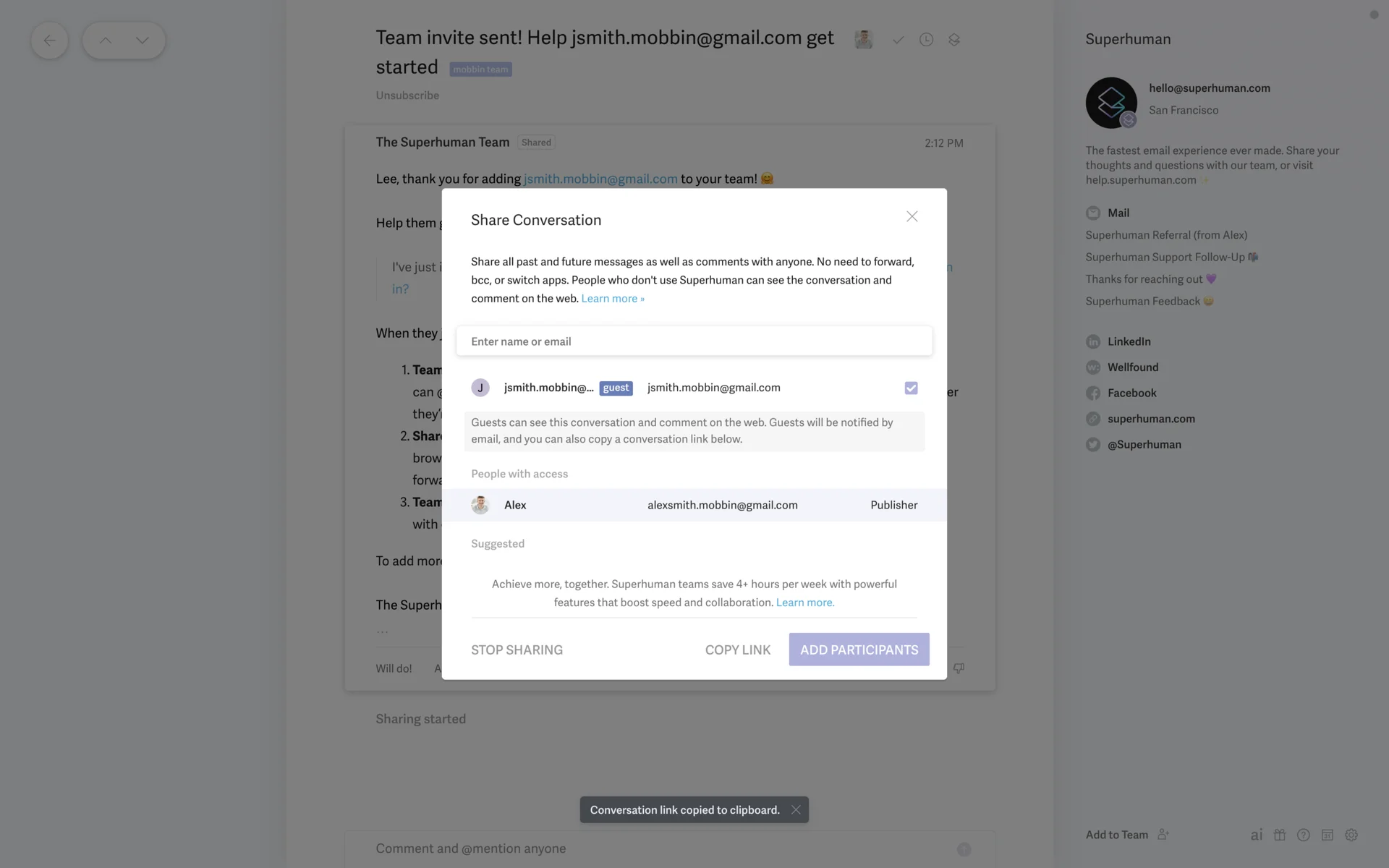This screenshot has height=868, width=1389.
Task: Go to next conversation with down chevron
Action: click(143, 41)
